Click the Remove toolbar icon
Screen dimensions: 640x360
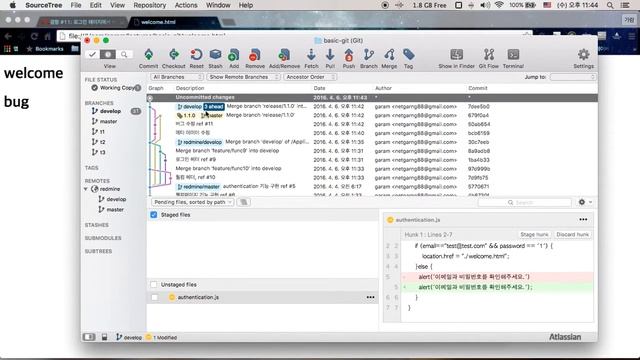[255, 55]
